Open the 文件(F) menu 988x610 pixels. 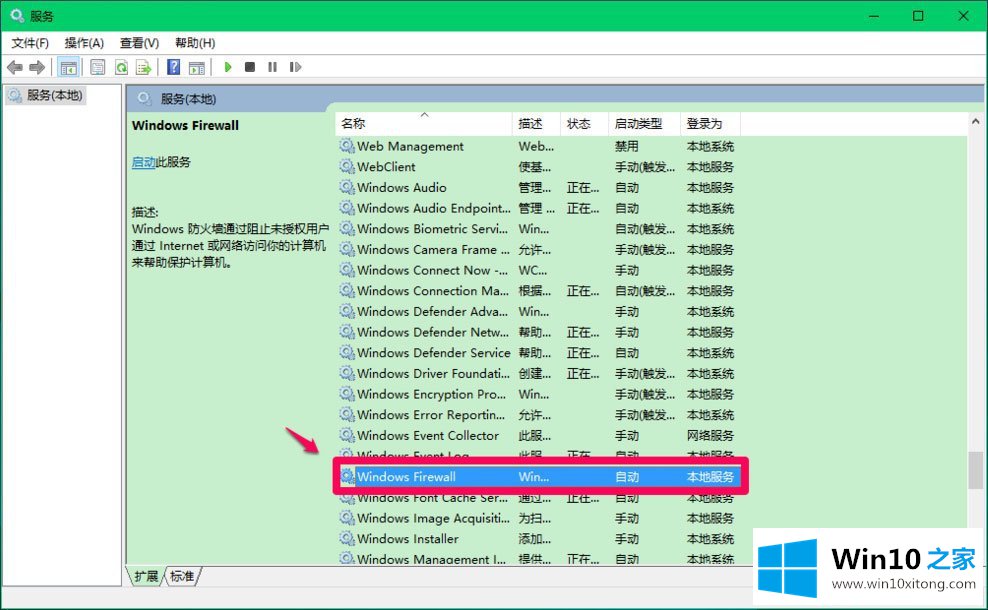click(30, 43)
